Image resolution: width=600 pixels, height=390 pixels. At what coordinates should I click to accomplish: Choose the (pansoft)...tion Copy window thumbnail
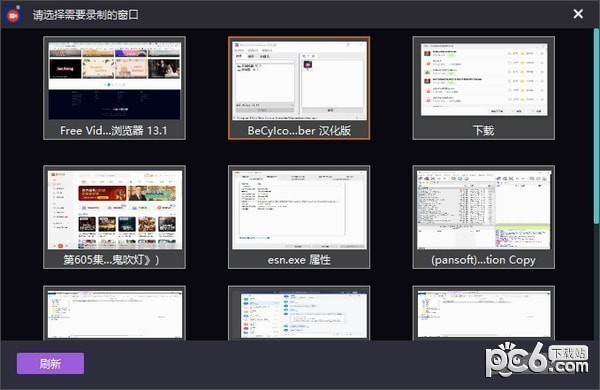click(x=484, y=217)
